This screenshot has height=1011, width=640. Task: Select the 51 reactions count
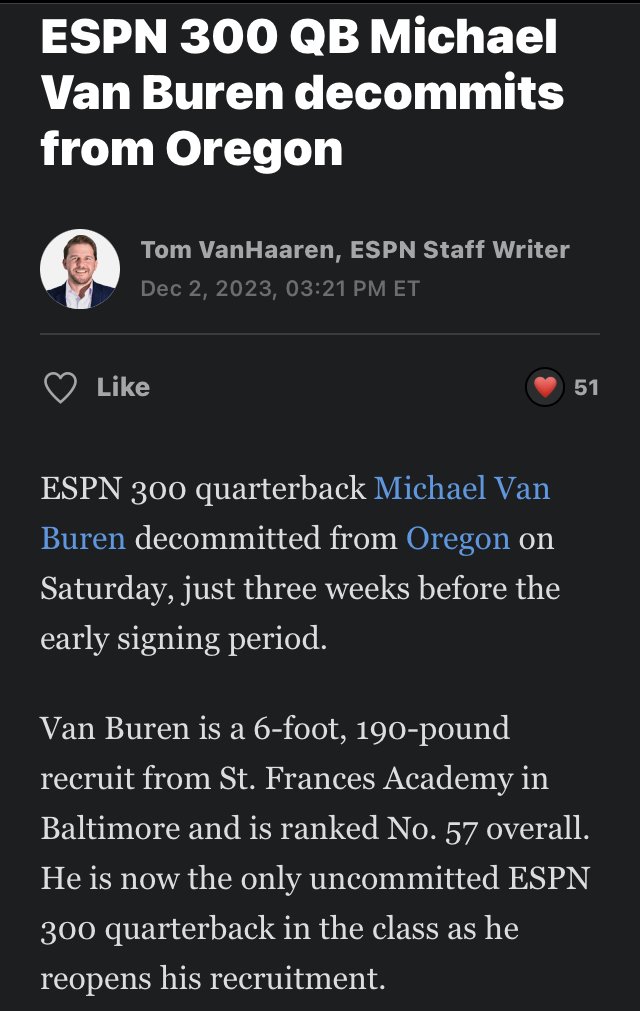[586, 388]
